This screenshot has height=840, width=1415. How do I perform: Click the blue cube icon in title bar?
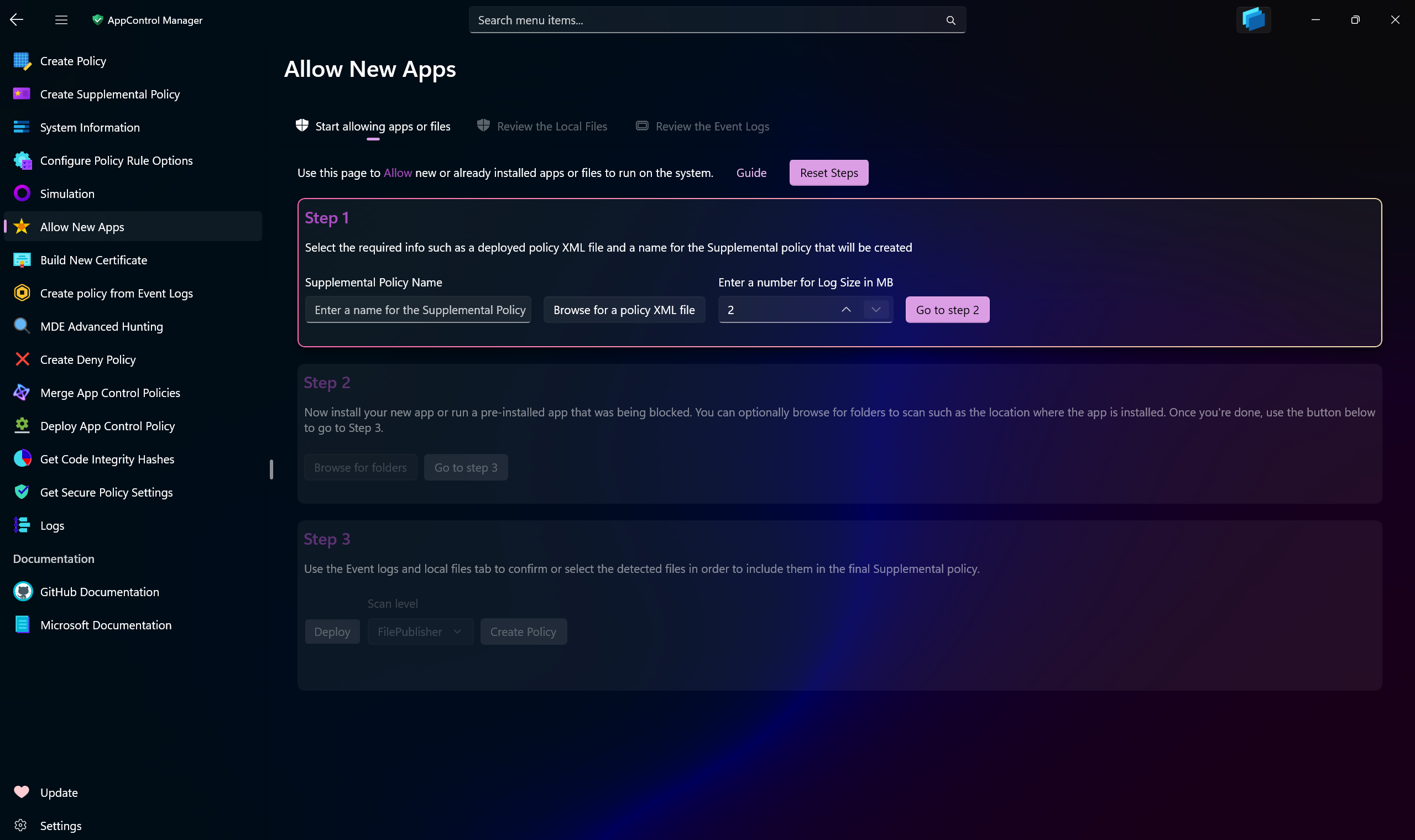(1253, 20)
